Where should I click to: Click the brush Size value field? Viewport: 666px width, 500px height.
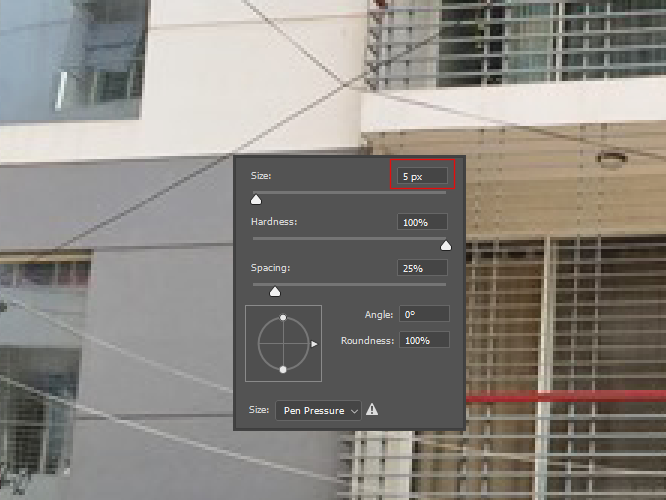tap(422, 176)
